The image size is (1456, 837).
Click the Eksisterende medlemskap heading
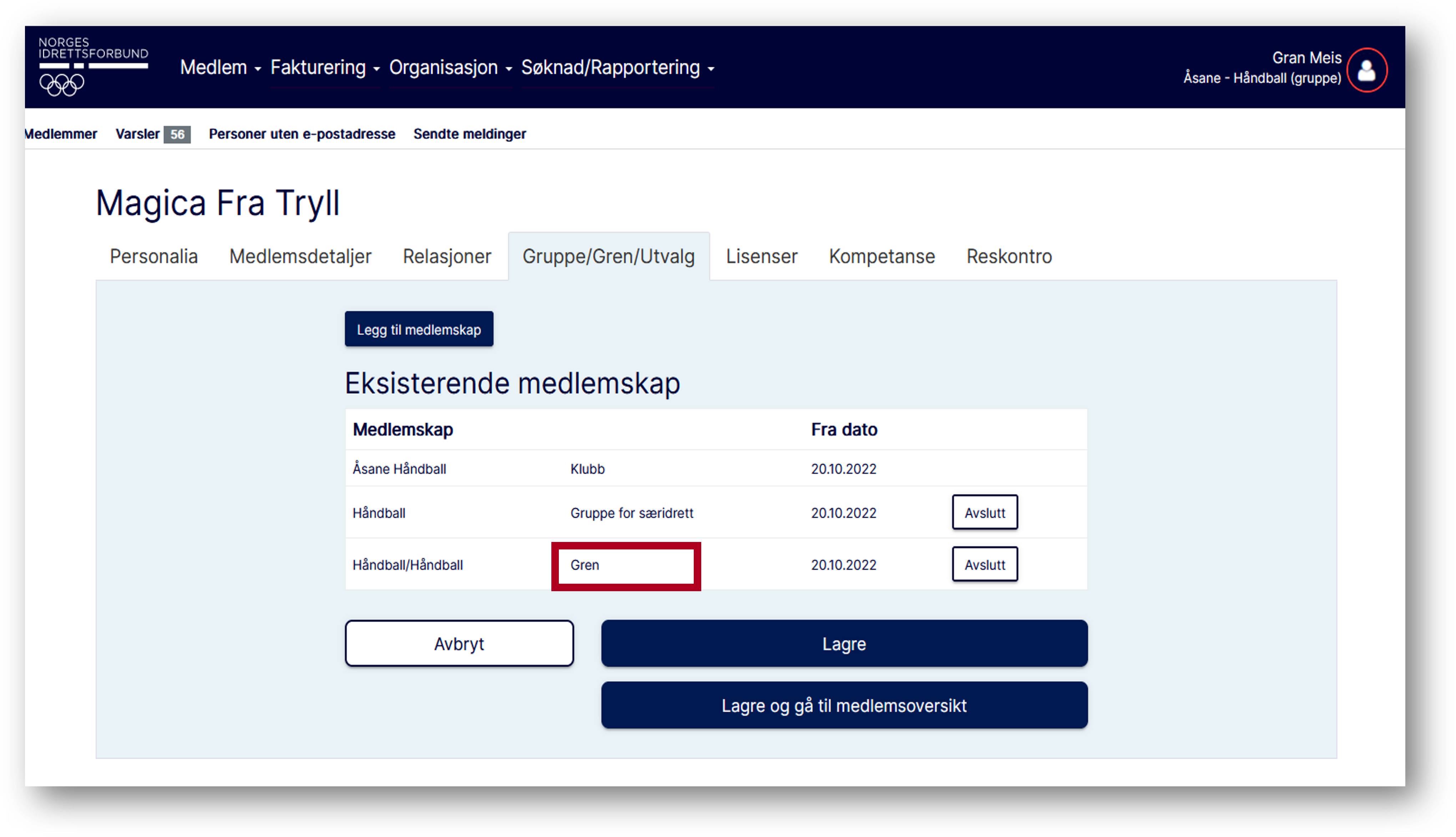pyautogui.click(x=512, y=384)
